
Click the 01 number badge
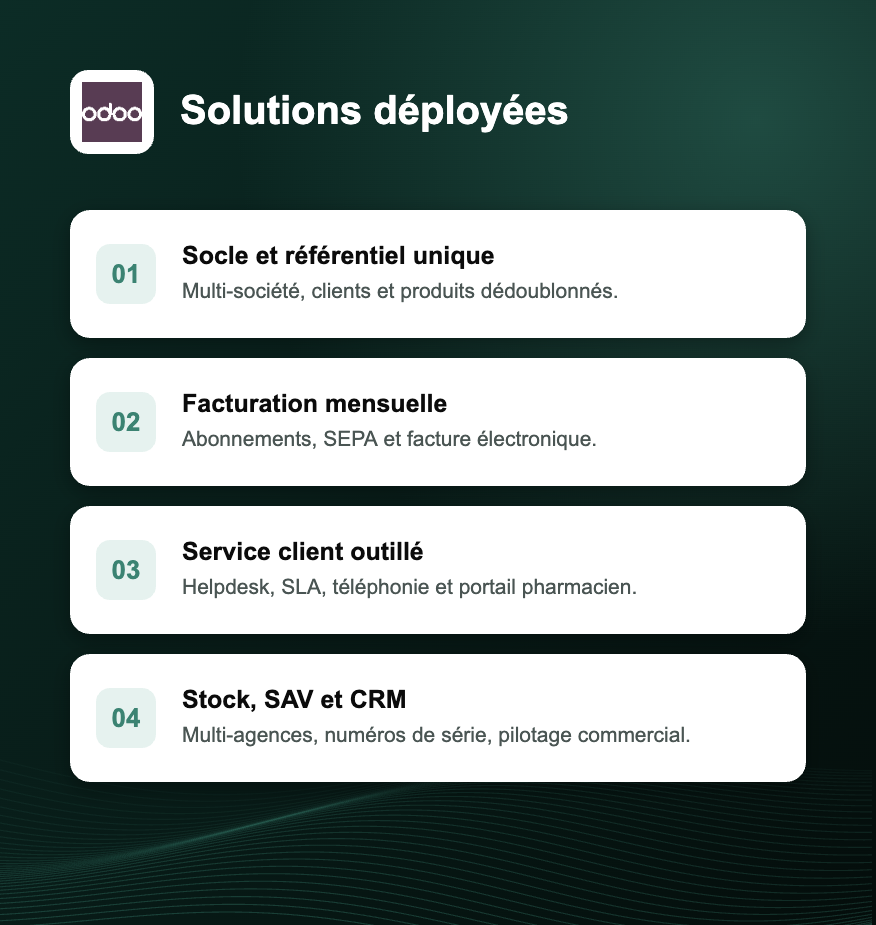126,274
